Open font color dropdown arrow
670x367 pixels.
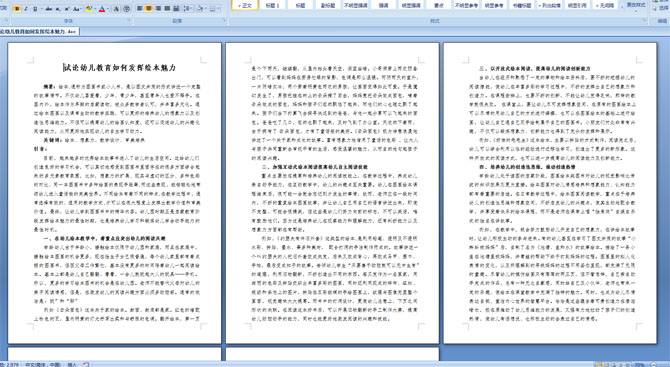108,9
